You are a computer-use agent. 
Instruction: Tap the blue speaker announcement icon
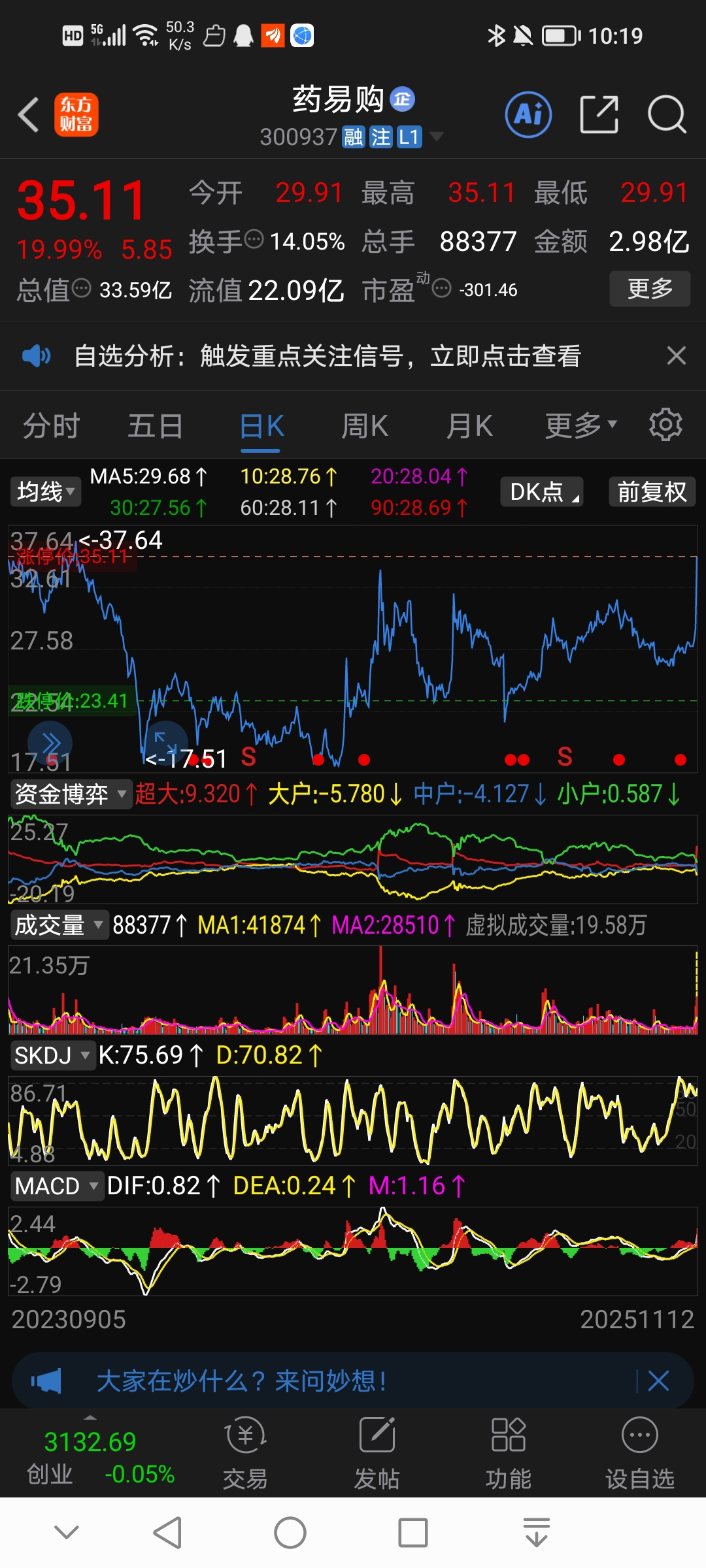36,356
